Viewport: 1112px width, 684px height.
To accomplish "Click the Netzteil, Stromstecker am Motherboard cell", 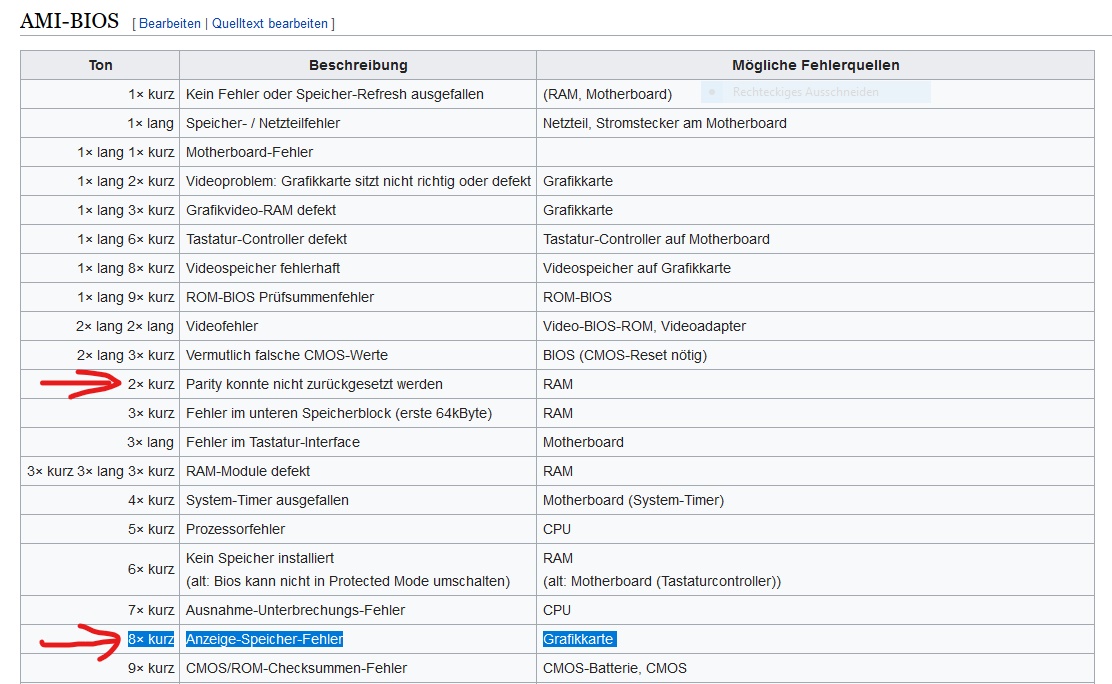I will pos(664,123).
